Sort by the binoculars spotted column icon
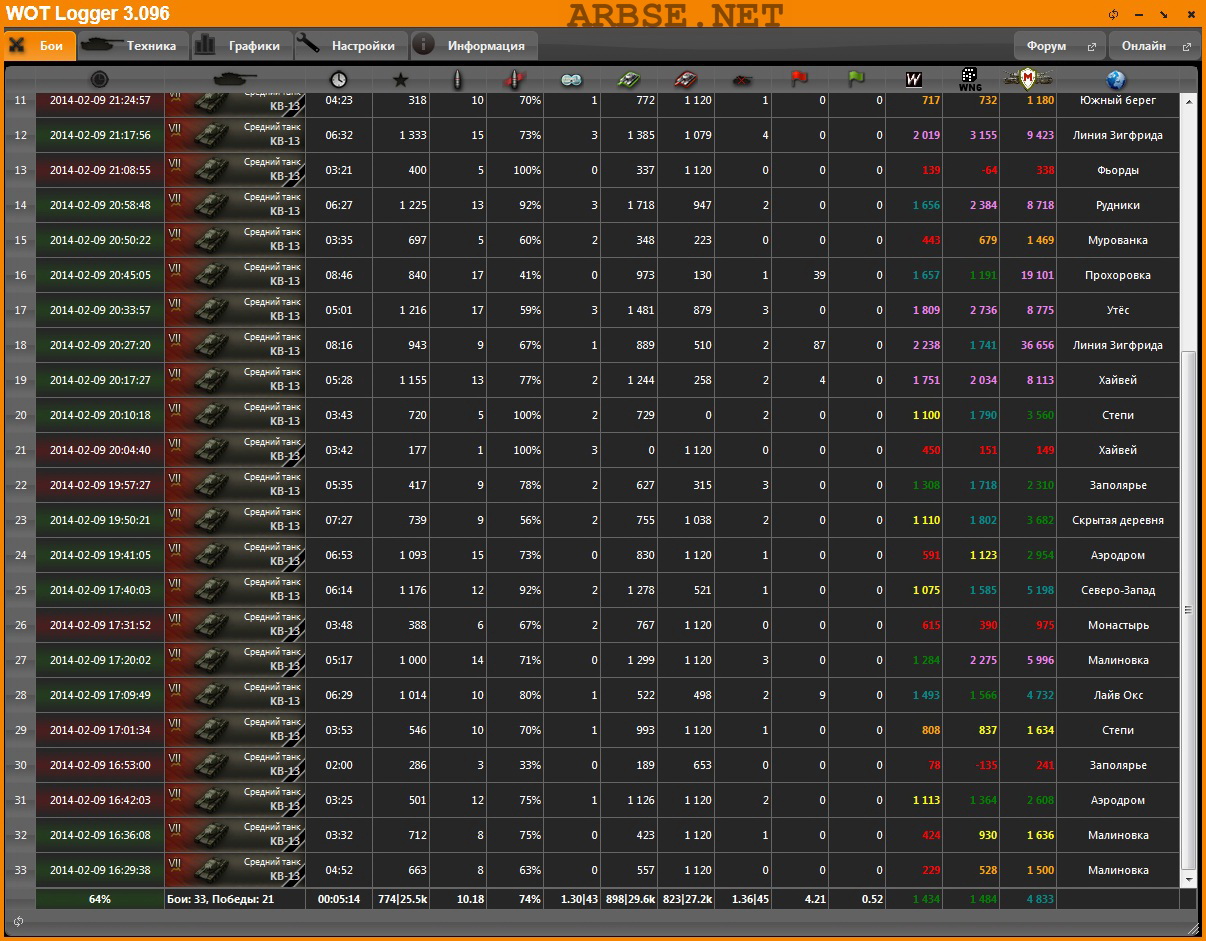This screenshot has width=1206, height=941. click(x=571, y=79)
